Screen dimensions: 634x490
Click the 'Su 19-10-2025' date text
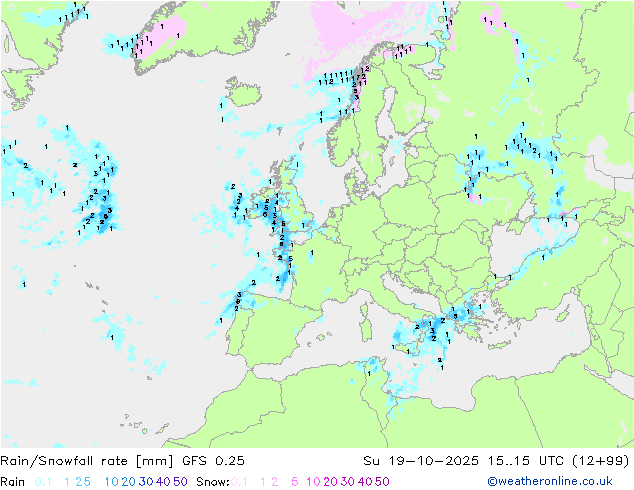(421, 461)
